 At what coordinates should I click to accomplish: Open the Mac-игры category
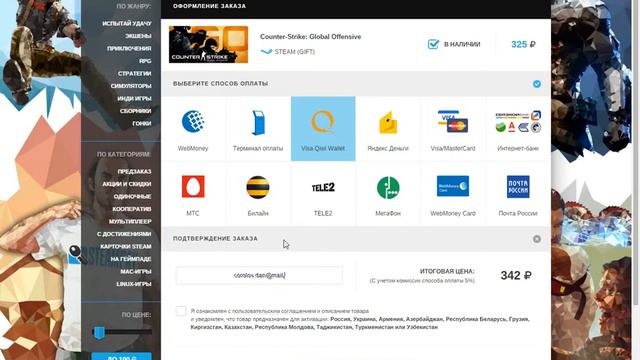tap(136, 271)
